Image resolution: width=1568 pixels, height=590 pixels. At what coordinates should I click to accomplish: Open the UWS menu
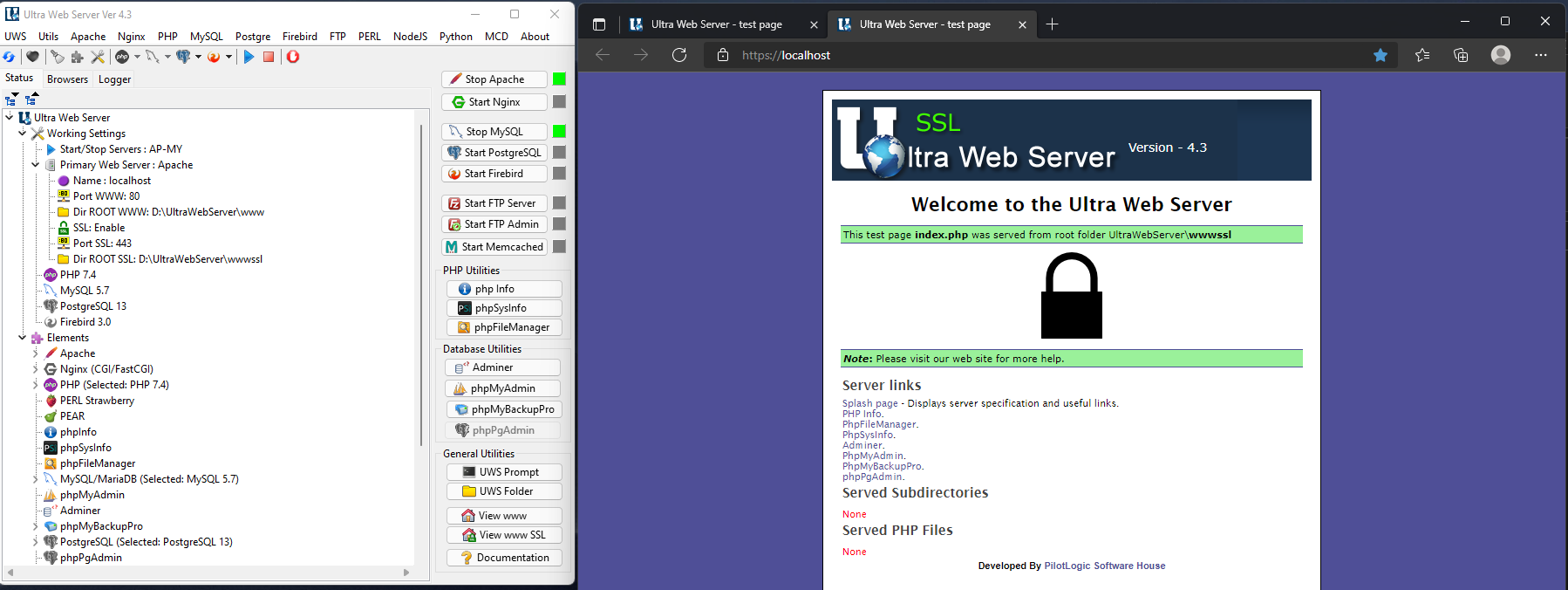16,36
